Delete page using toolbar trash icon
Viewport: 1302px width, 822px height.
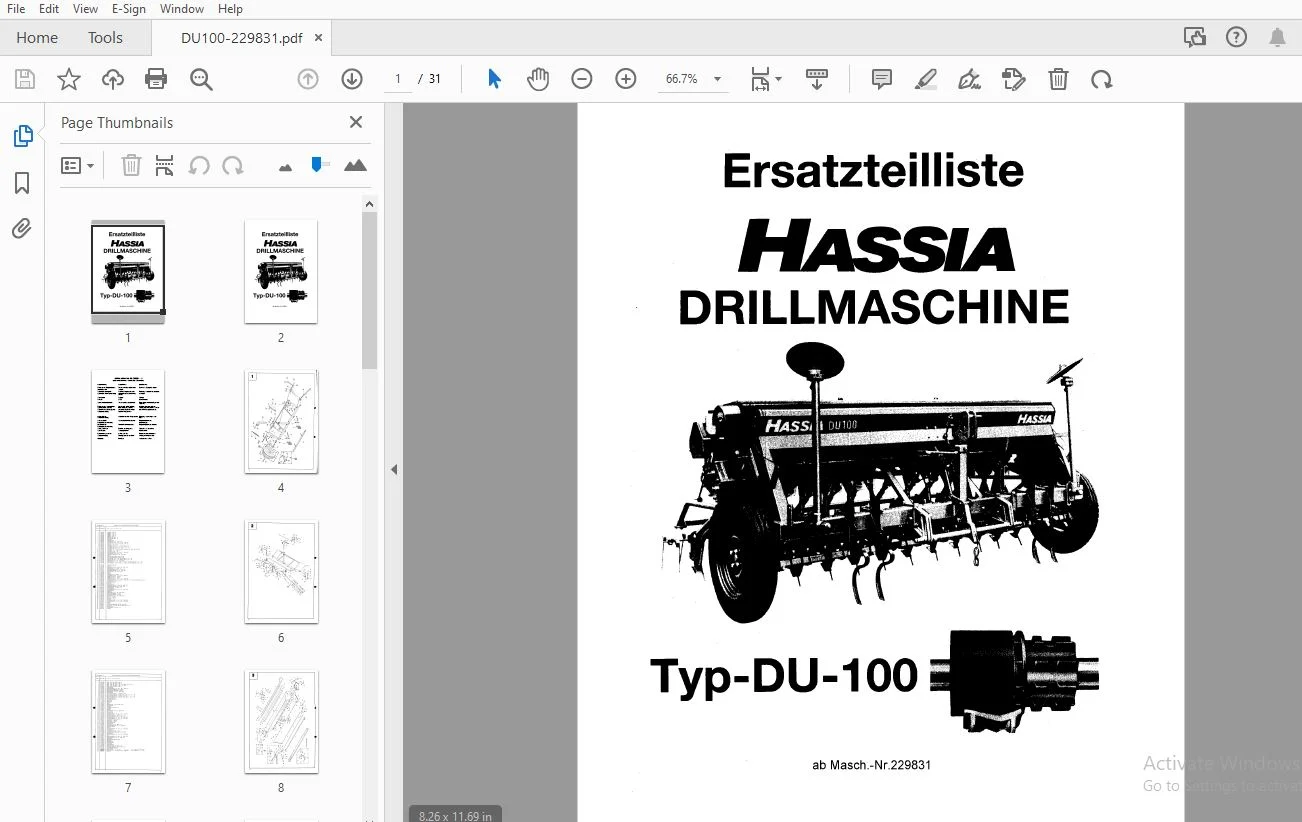point(1058,79)
